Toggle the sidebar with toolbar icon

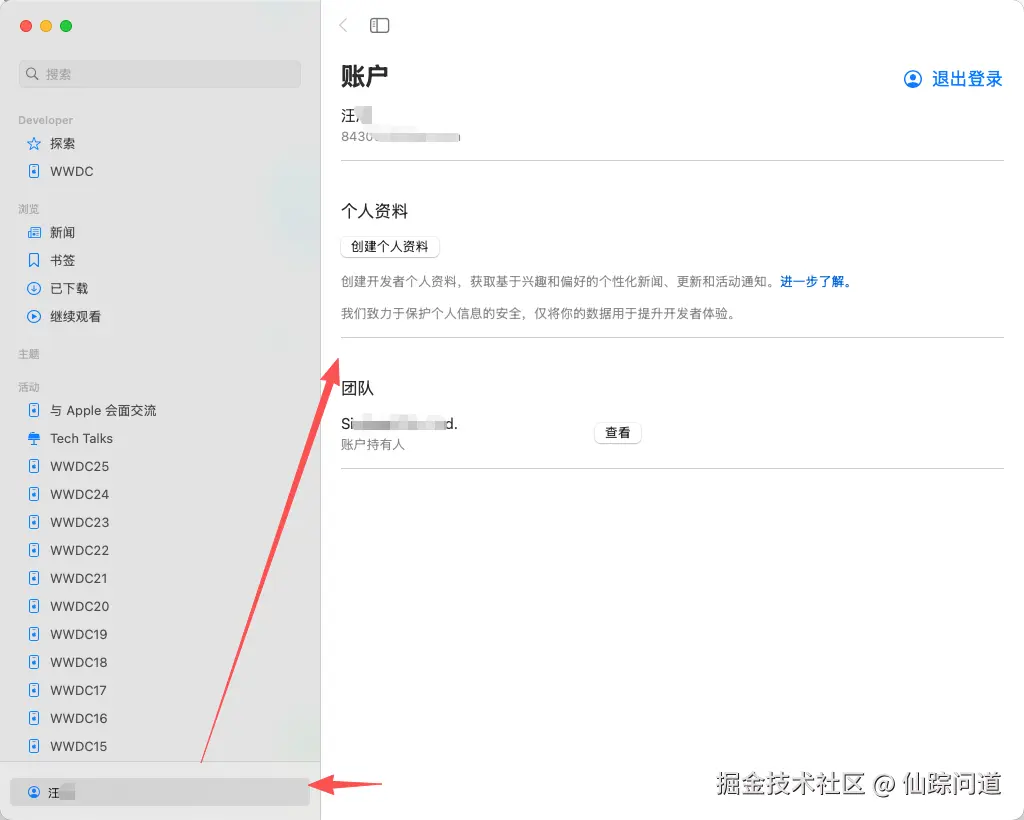click(x=379, y=25)
